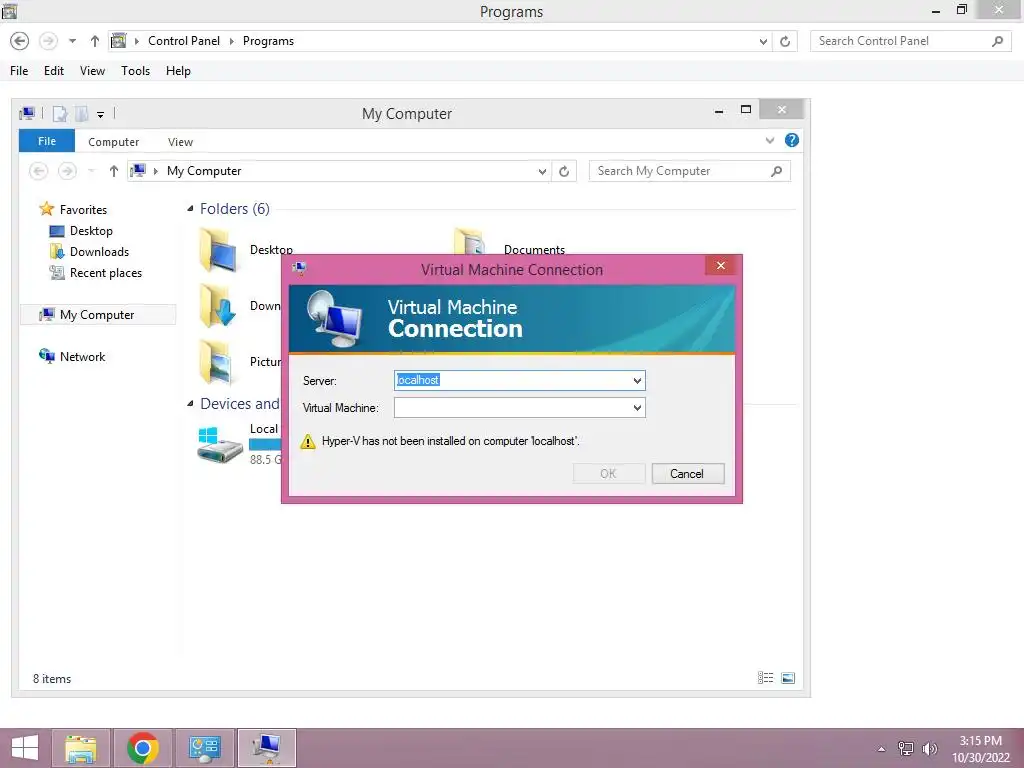The height and width of the screenshot is (768, 1024).
Task: Click the Hyper-V warning triangle icon
Action: tap(308, 441)
